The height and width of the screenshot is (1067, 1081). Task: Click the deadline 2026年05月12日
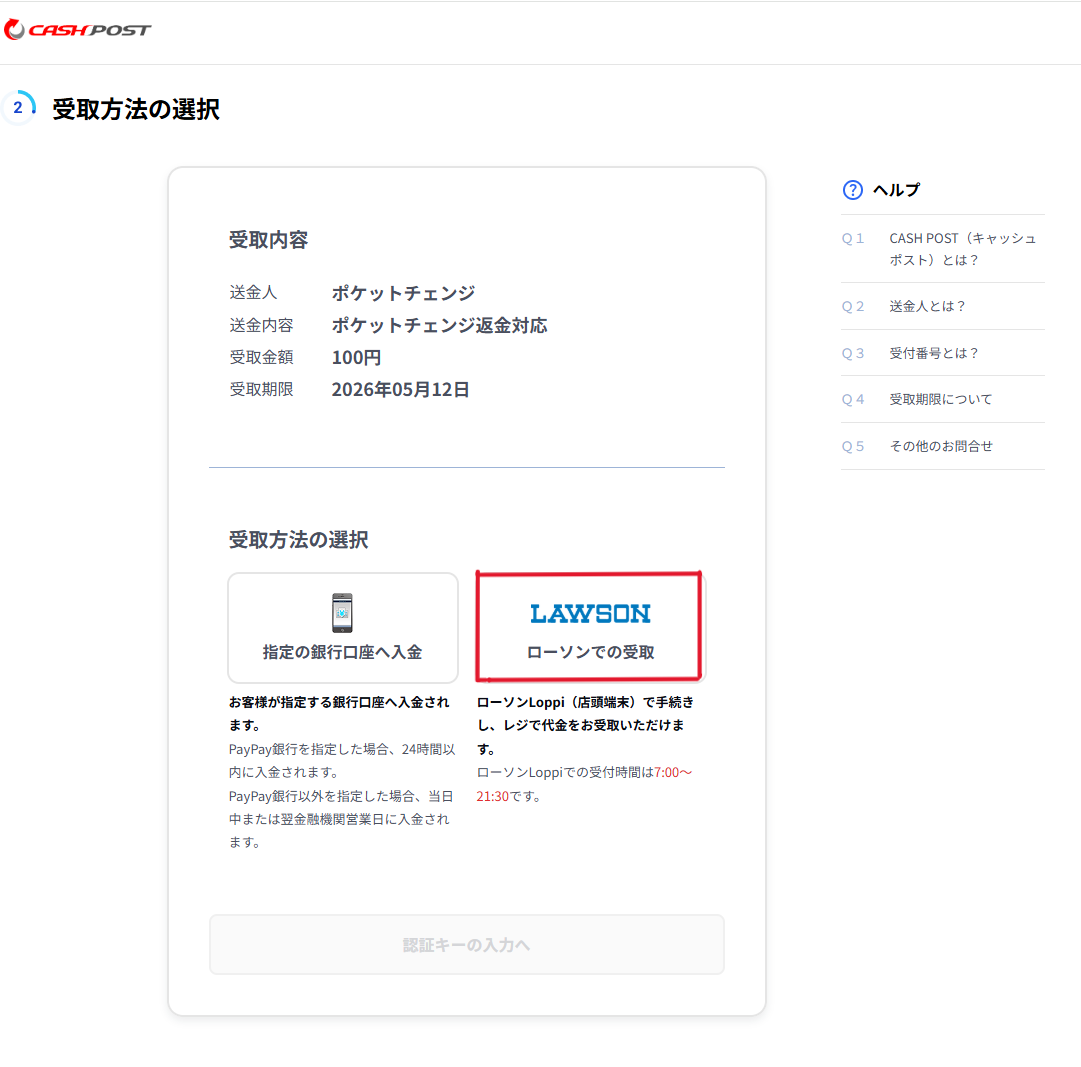click(401, 389)
